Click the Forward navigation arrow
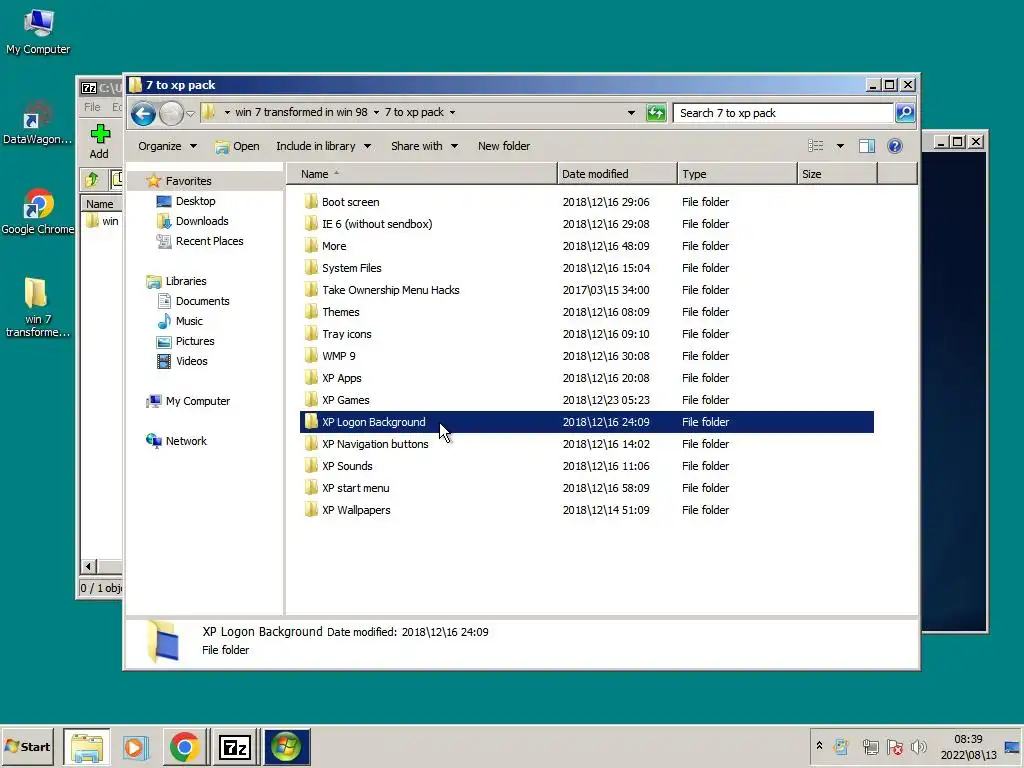This screenshot has width=1024, height=768. tap(171, 114)
